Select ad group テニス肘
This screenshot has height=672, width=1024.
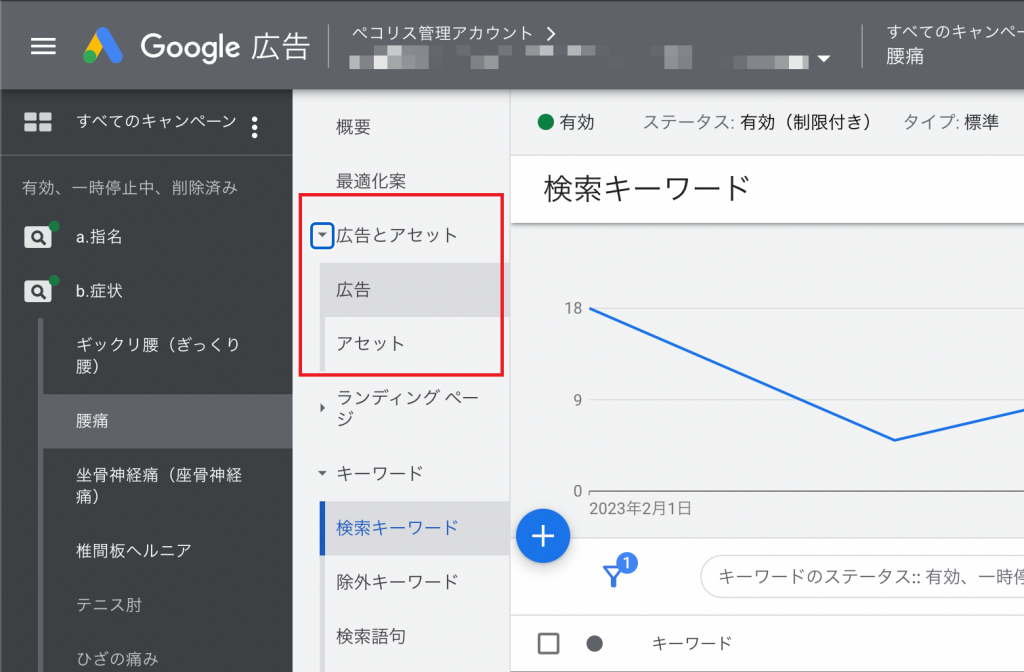109,605
